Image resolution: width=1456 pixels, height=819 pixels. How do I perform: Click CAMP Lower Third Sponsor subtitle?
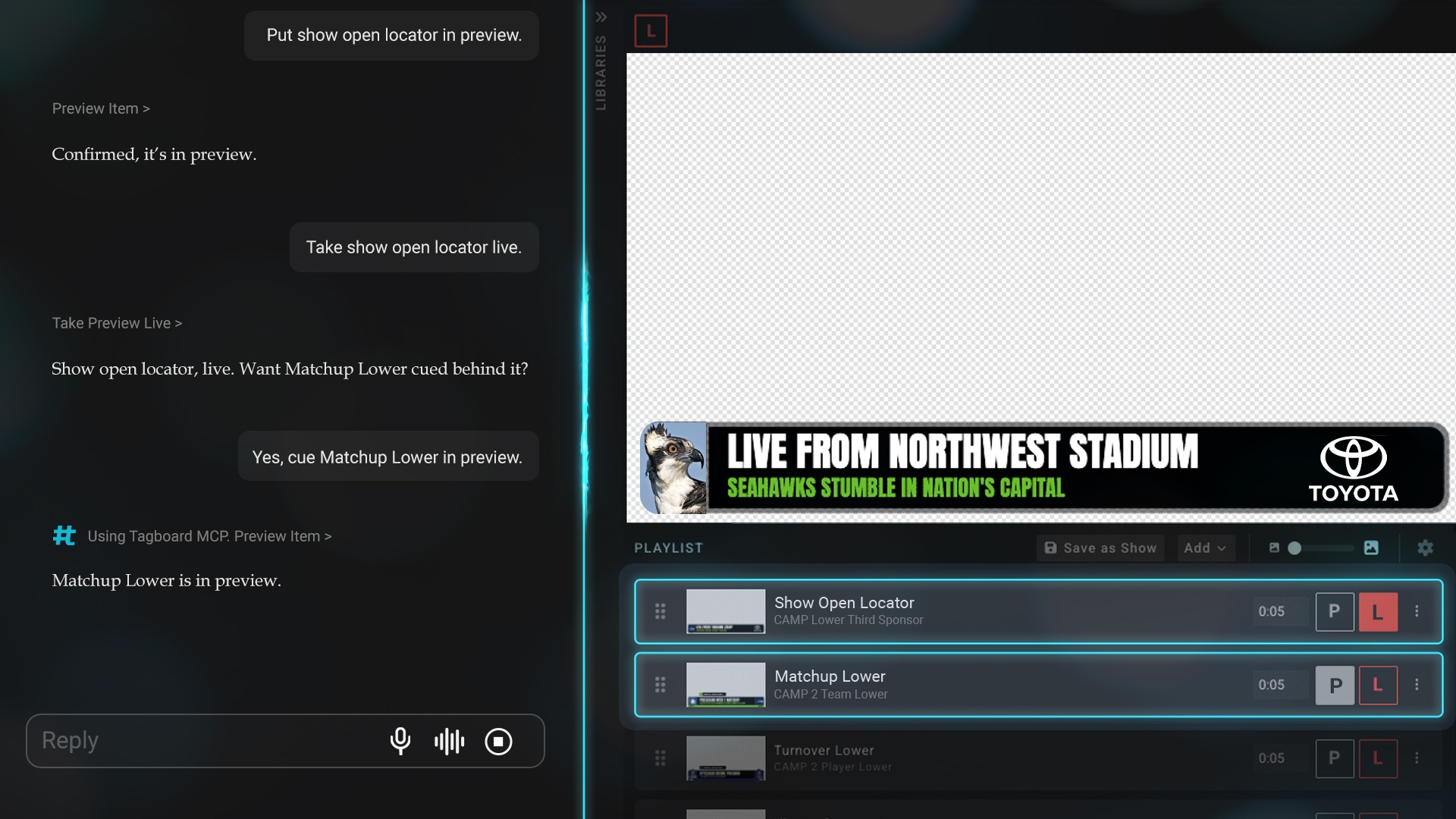coord(849,620)
